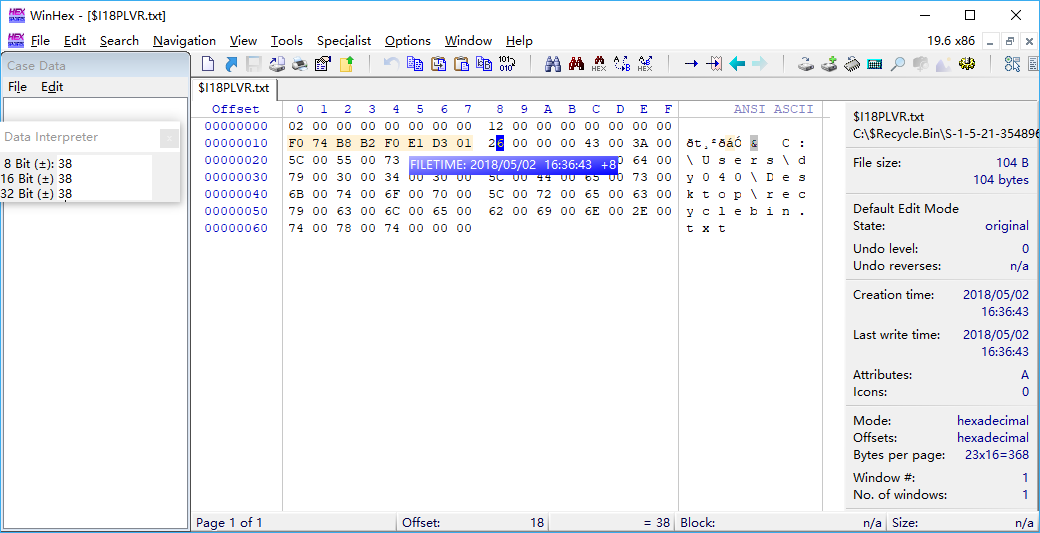The width and height of the screenshot is (1040, 533).
Task: Open Case Data Edit menu
Action: click(x=52, y=87)
